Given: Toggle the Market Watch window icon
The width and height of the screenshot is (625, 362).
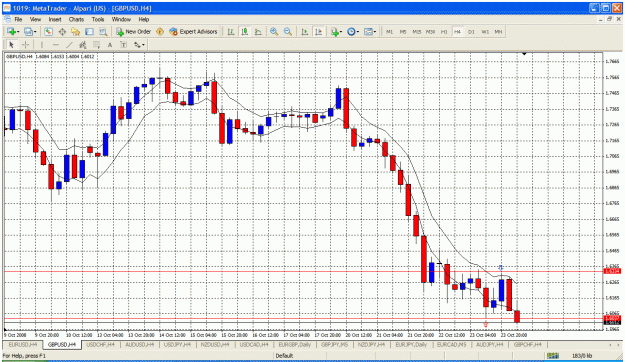Looking at the screenshot, I should click(48, 31).
